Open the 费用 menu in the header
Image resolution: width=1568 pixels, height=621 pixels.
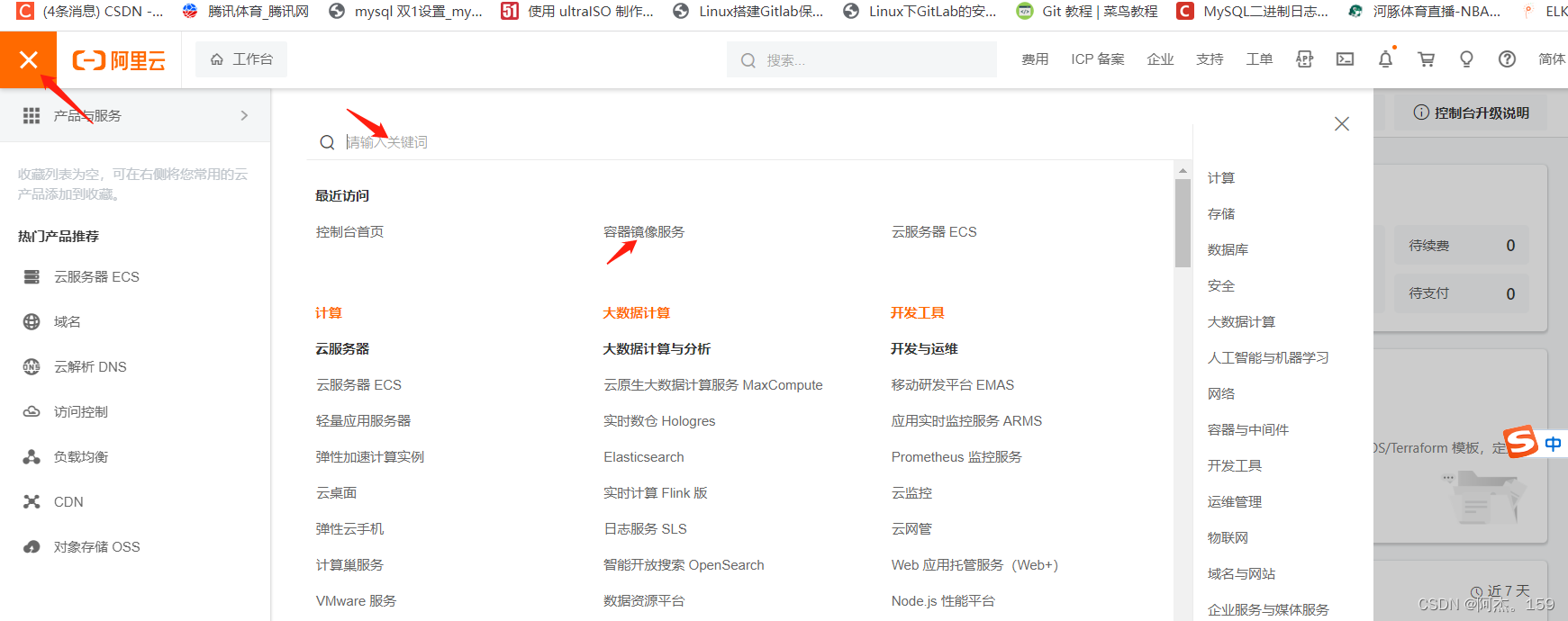point(1035,59)
